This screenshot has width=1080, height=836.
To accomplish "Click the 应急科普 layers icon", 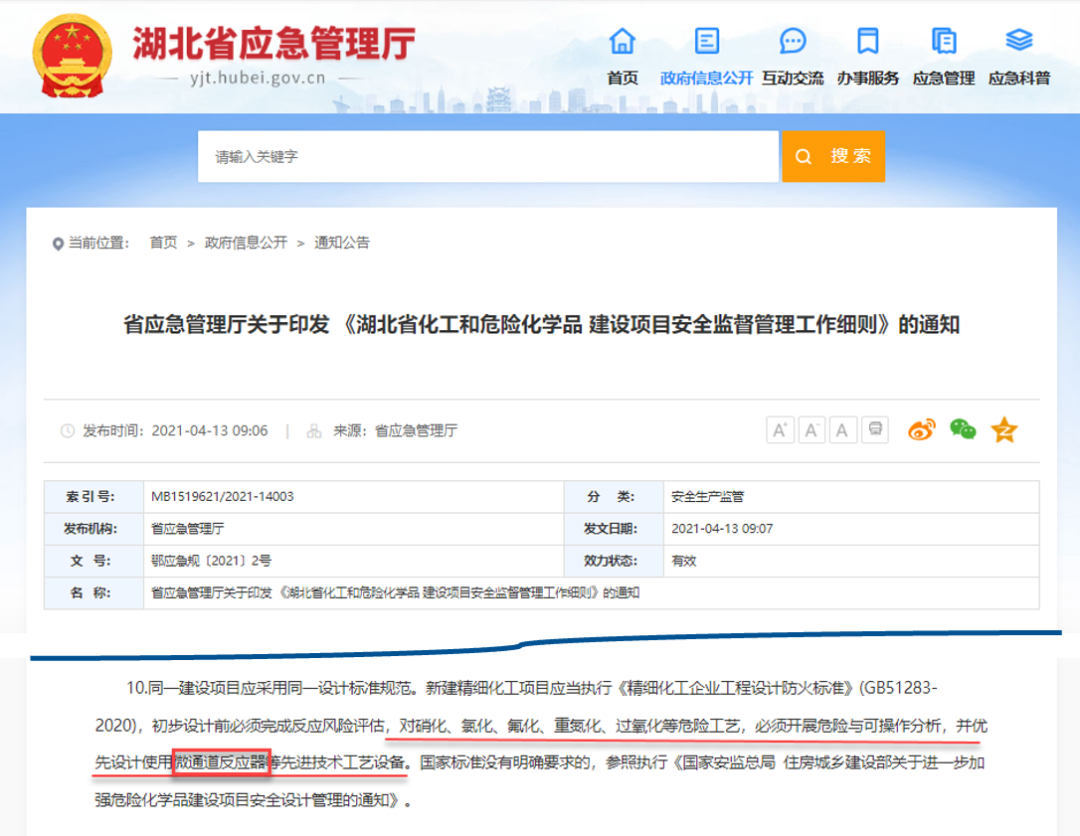I will pos(1019,40).
